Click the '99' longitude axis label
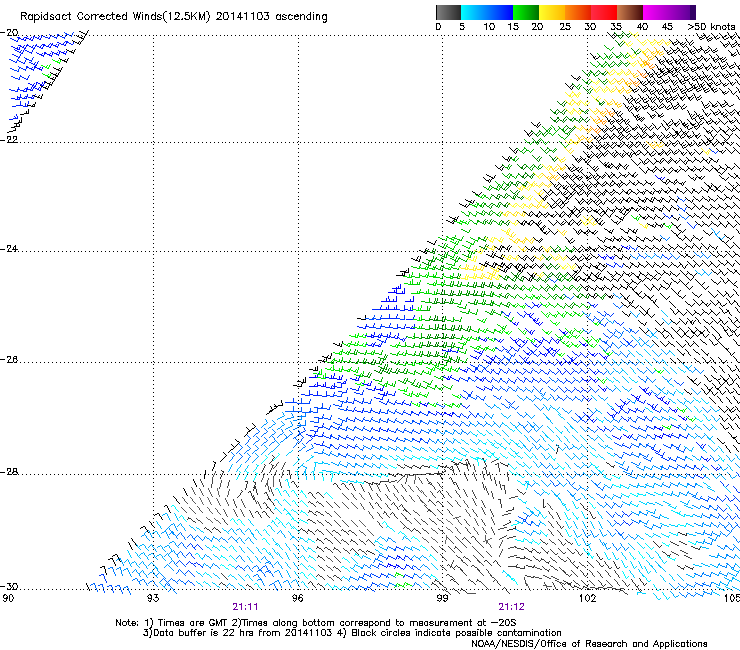Image resolution: width=740 pixels, height=650 pixels. (x=442, y=598)
